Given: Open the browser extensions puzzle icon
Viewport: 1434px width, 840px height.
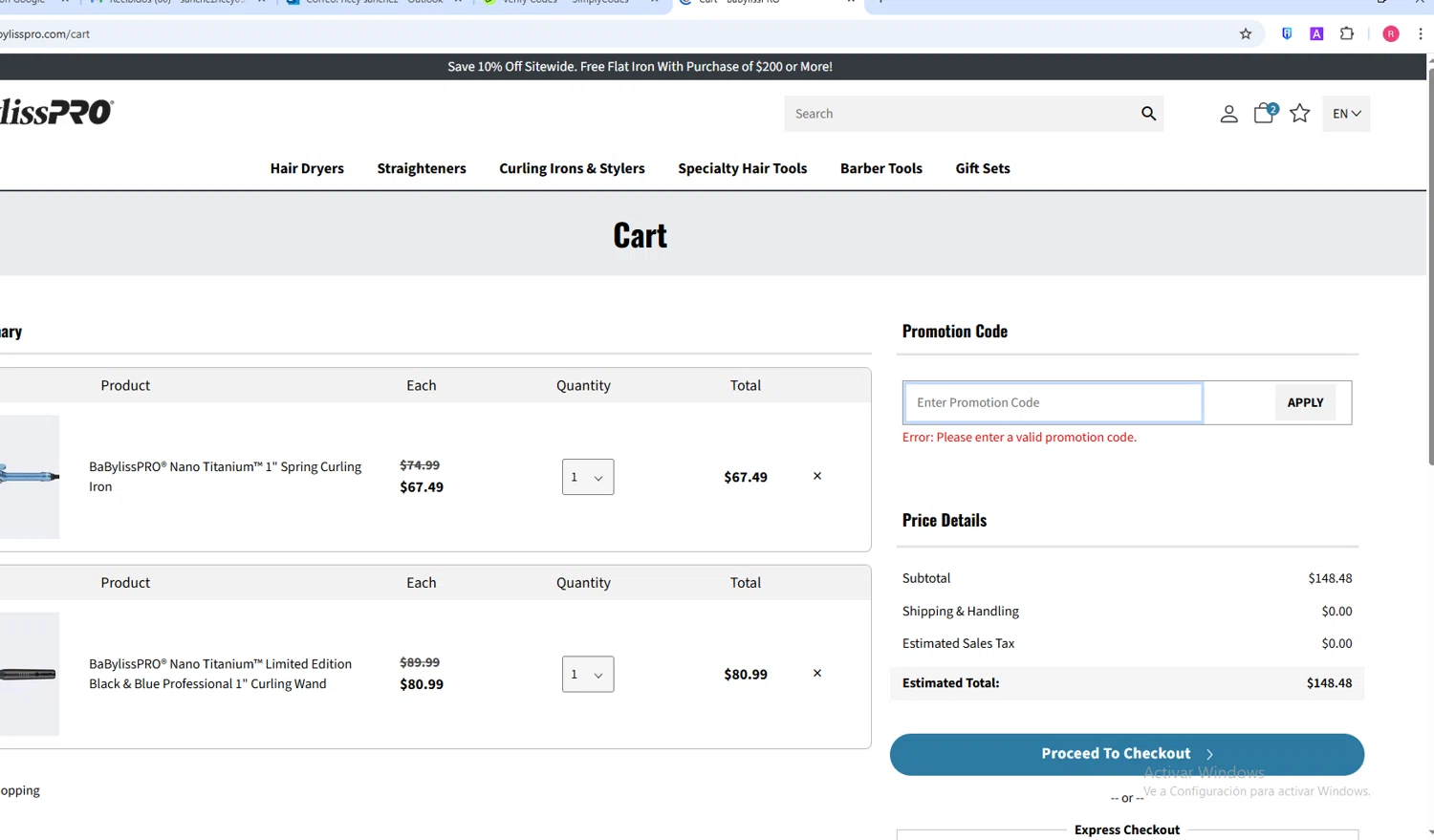Looking at the screenshot, I should [1346, 33].
